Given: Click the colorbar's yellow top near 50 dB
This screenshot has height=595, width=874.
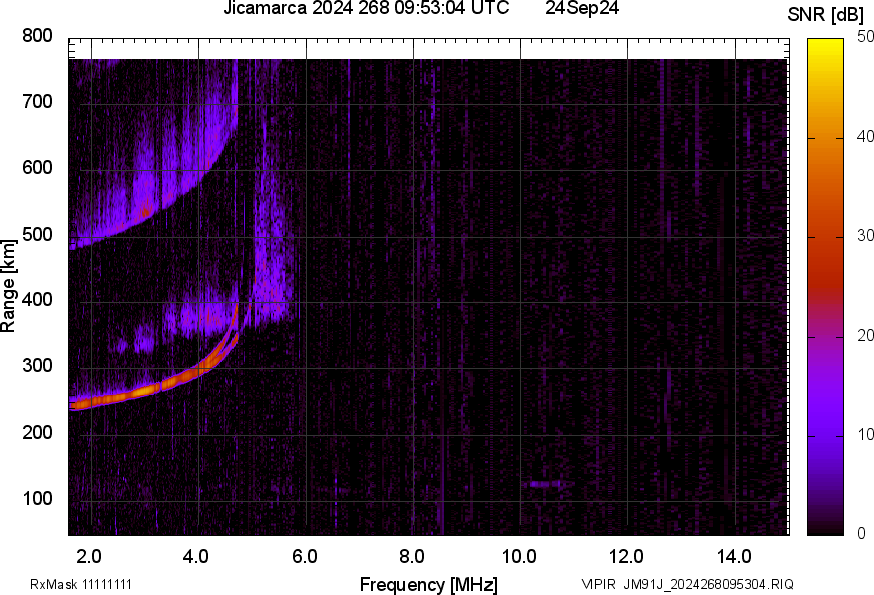Looking at the screenshot, I should point(826,45).
